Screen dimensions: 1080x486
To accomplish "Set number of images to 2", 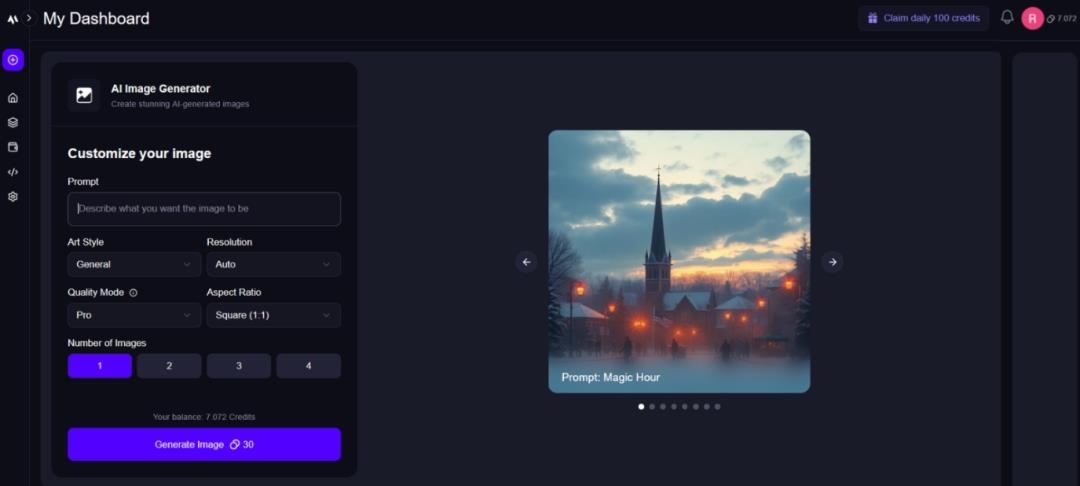I will tap(169, 366).
